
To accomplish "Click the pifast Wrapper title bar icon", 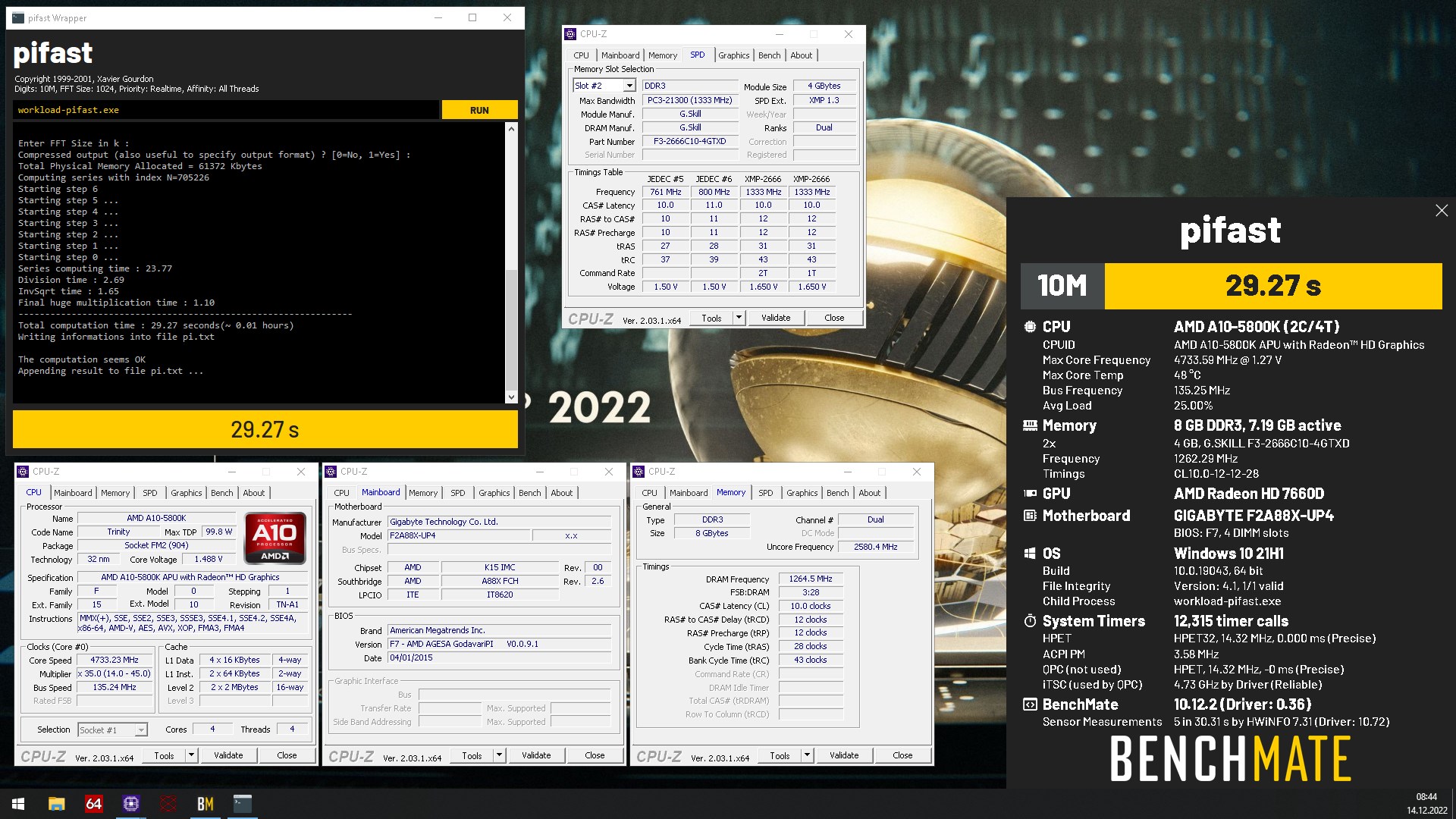I will (x=18, y=17).
